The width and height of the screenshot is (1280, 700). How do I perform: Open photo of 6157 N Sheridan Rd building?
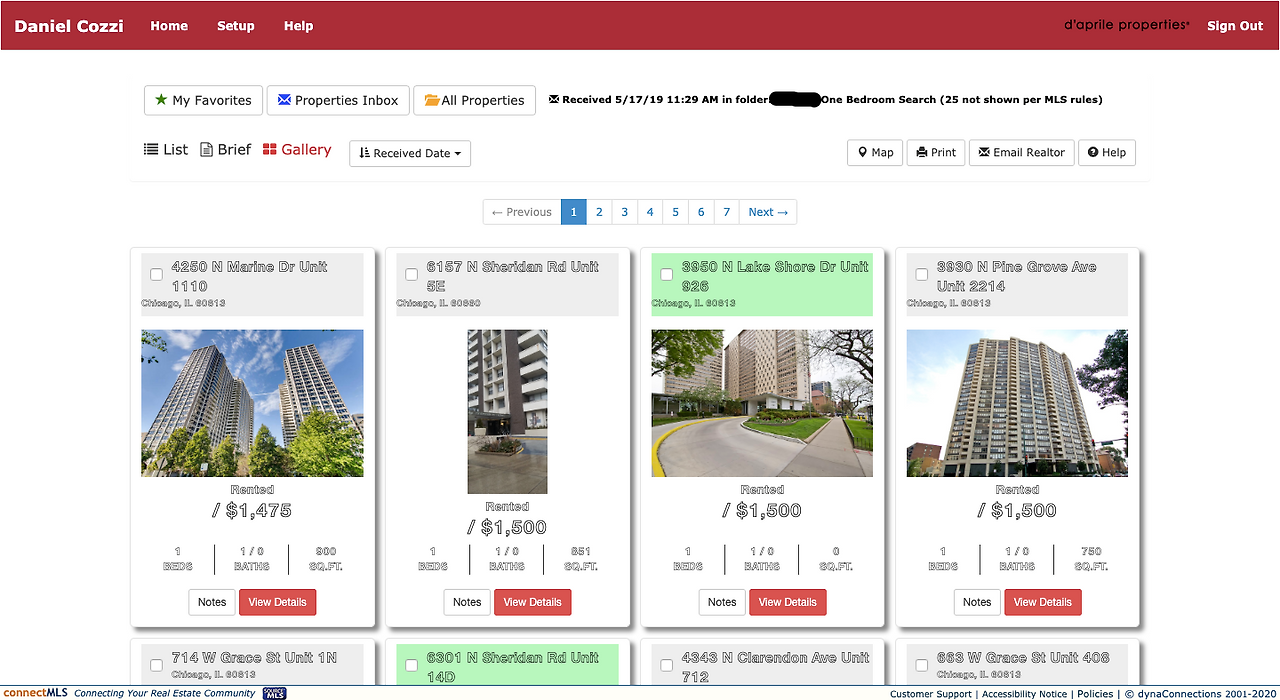tap(507, 412)
